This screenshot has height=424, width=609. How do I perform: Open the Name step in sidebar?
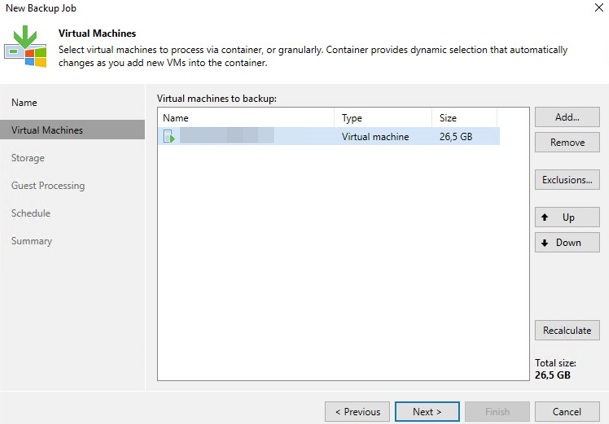coord(24,103)
